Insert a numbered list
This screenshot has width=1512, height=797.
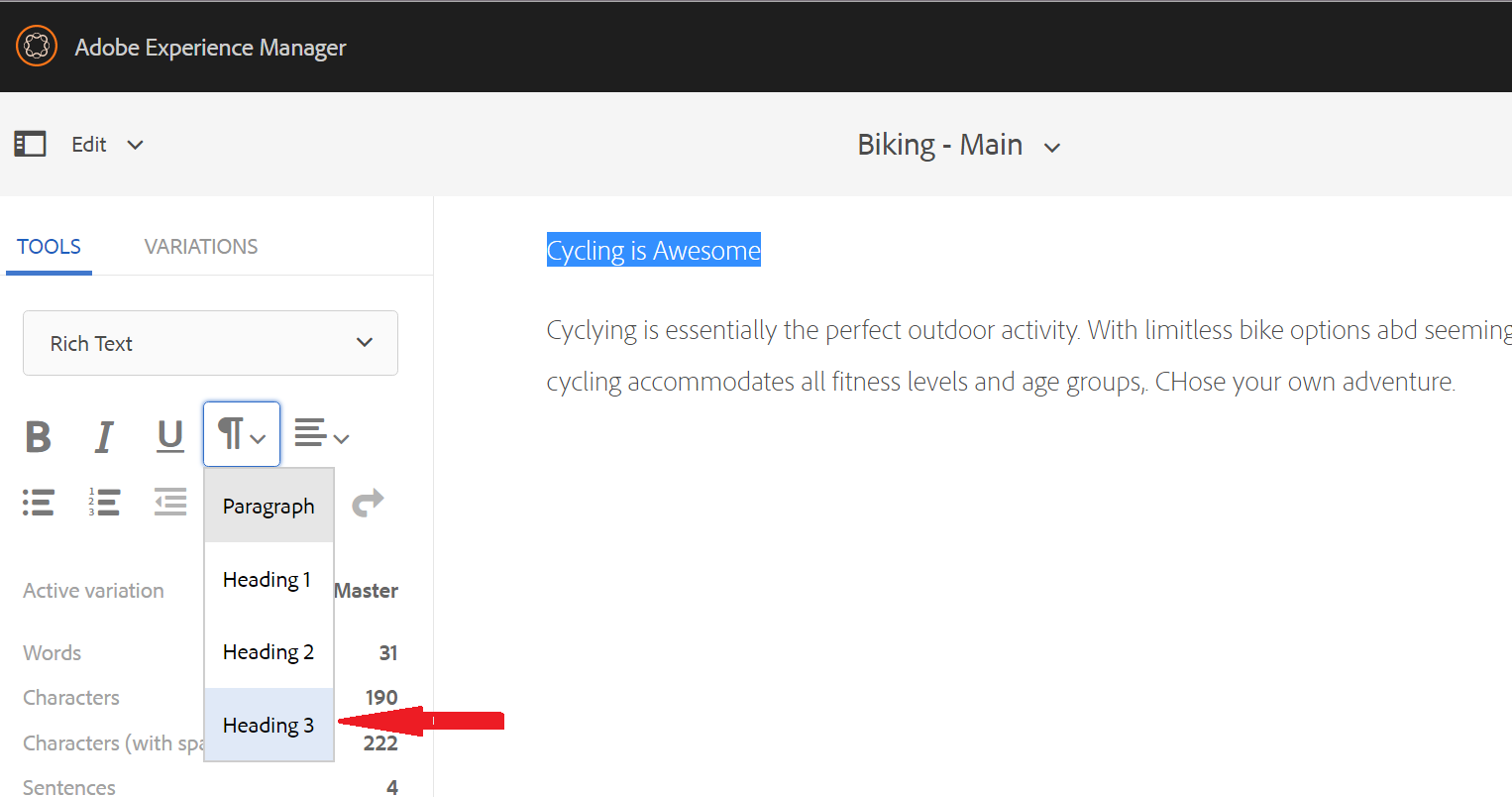[x=104, y=503]
